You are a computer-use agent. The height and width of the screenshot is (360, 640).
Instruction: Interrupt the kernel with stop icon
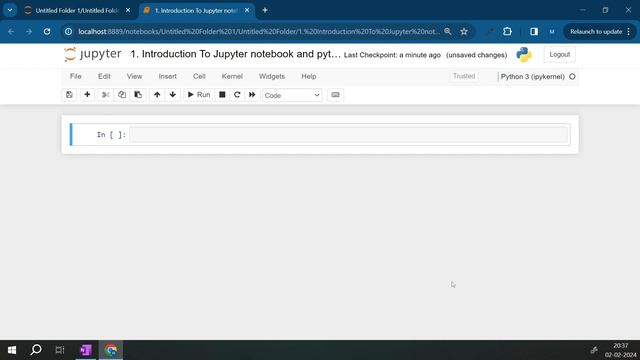point(222,95)
